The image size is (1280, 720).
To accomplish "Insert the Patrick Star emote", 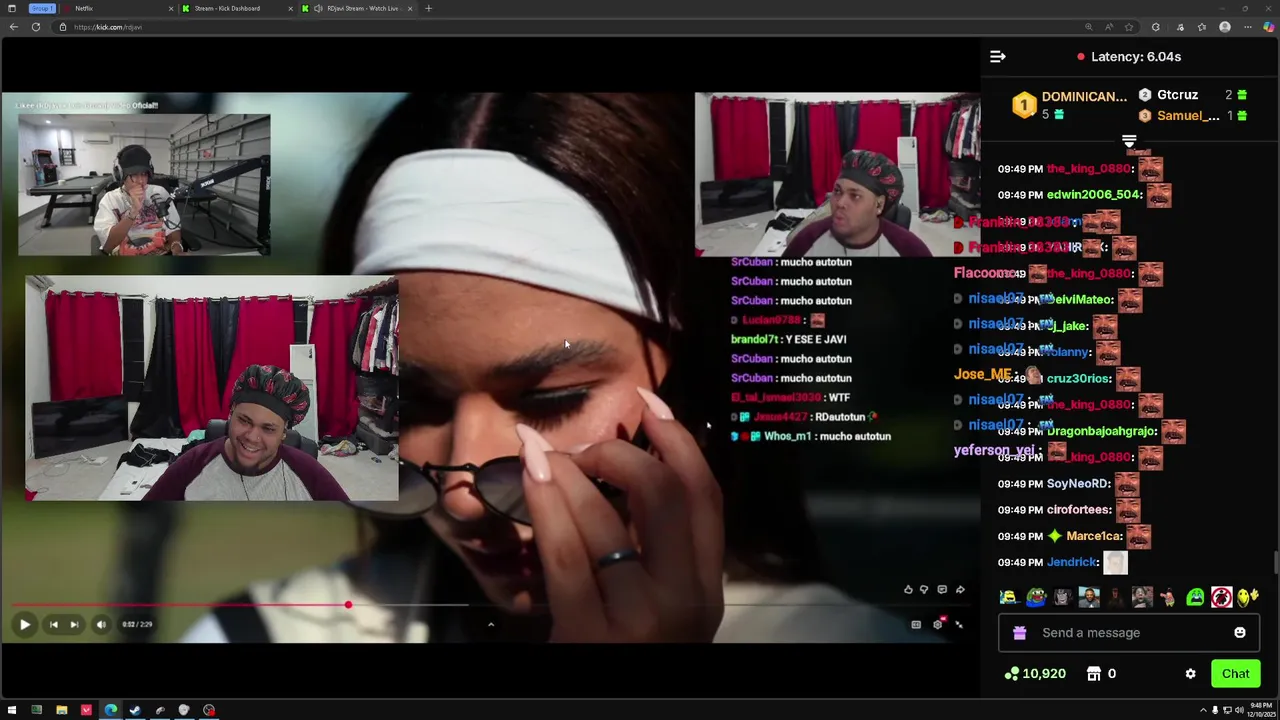I will pos(1168,598).
